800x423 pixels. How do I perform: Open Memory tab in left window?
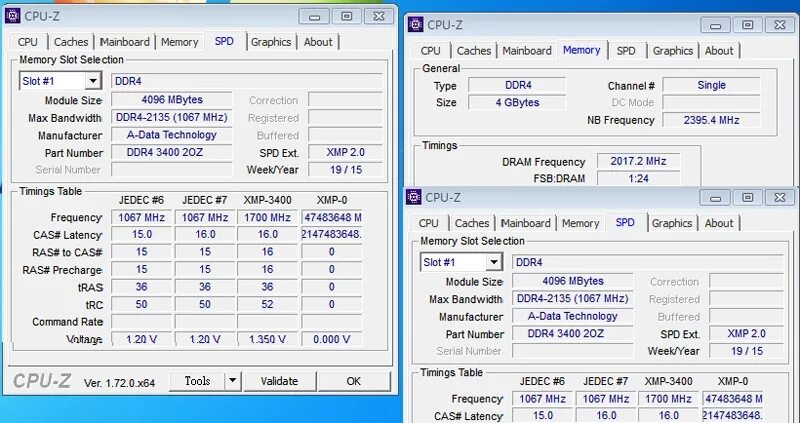point(180,42)
